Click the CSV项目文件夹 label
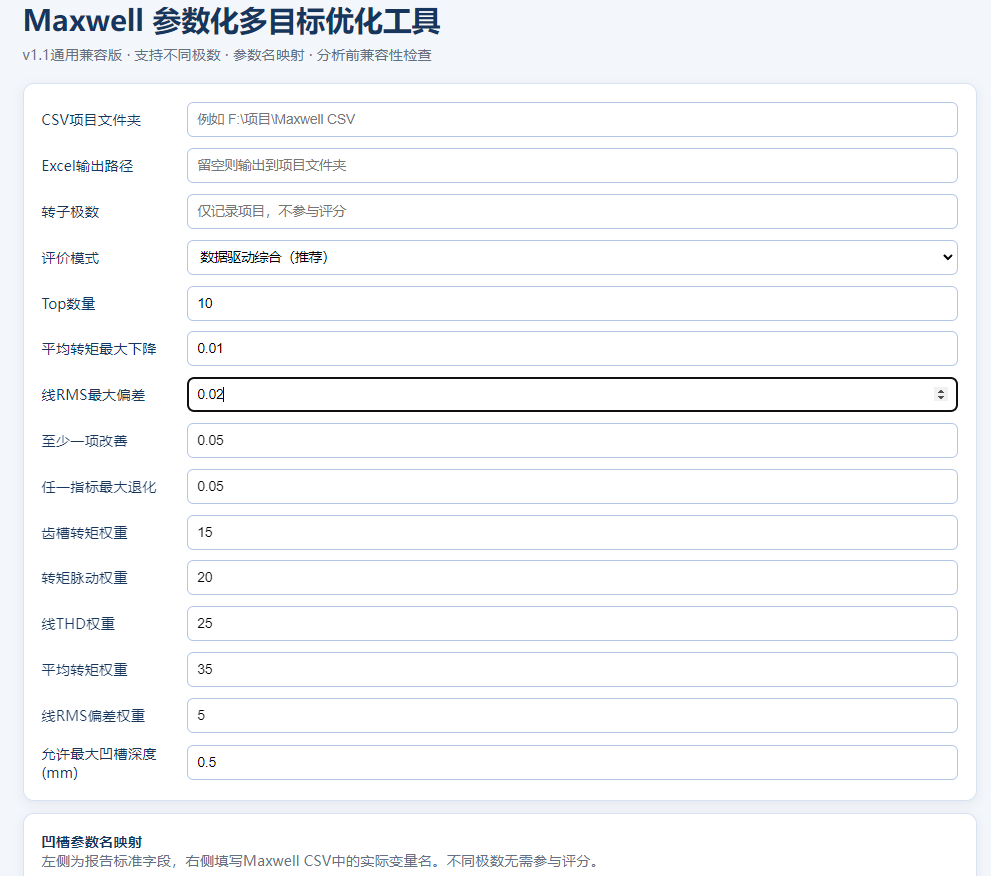The height and width of the screenshot is (876, 991). coord(91,120)
